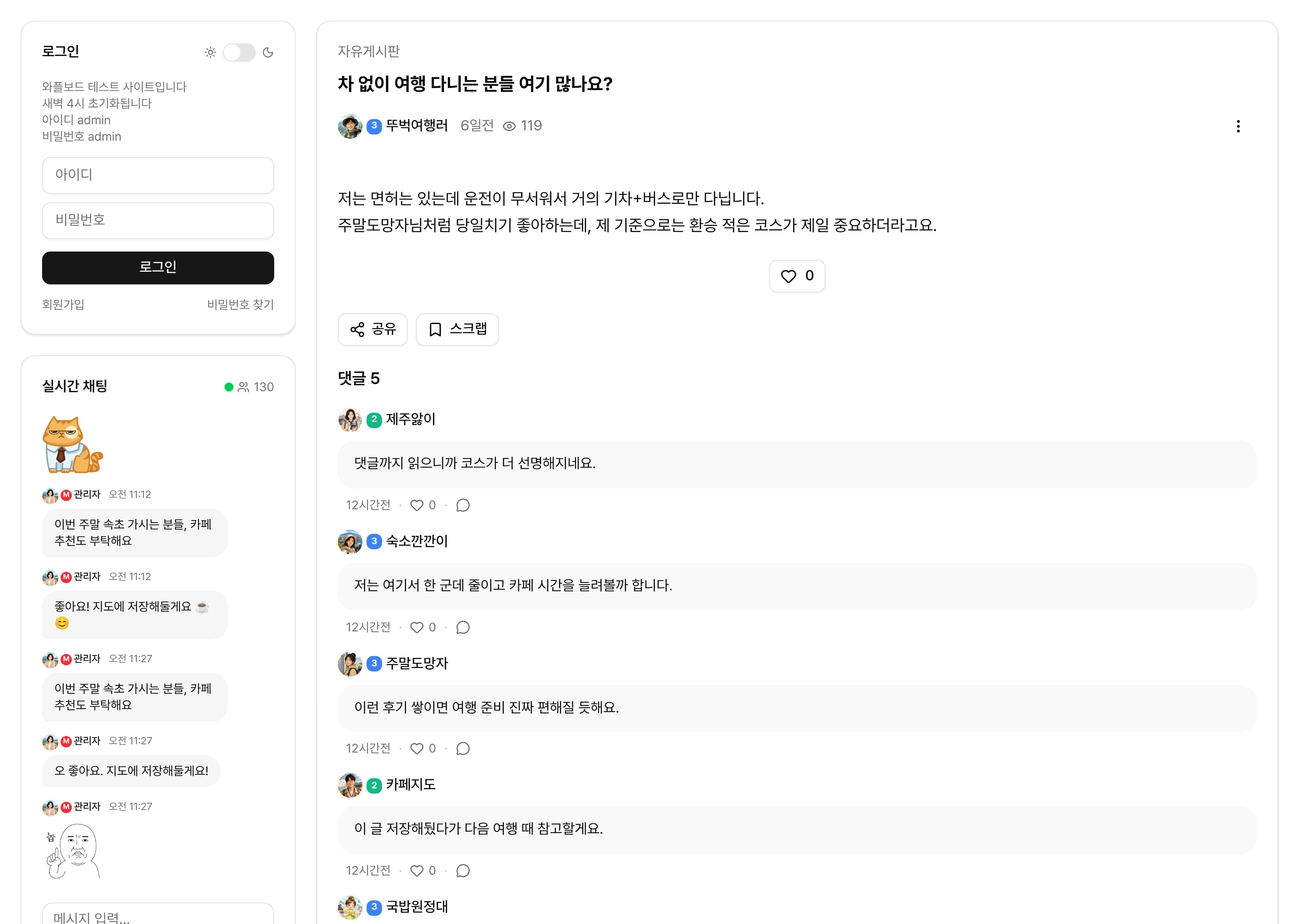The height and width of the screenshot is (924, 1299).
Task: Click 숙소깐깐이 commenter avatar
Action: click(350, 542)
